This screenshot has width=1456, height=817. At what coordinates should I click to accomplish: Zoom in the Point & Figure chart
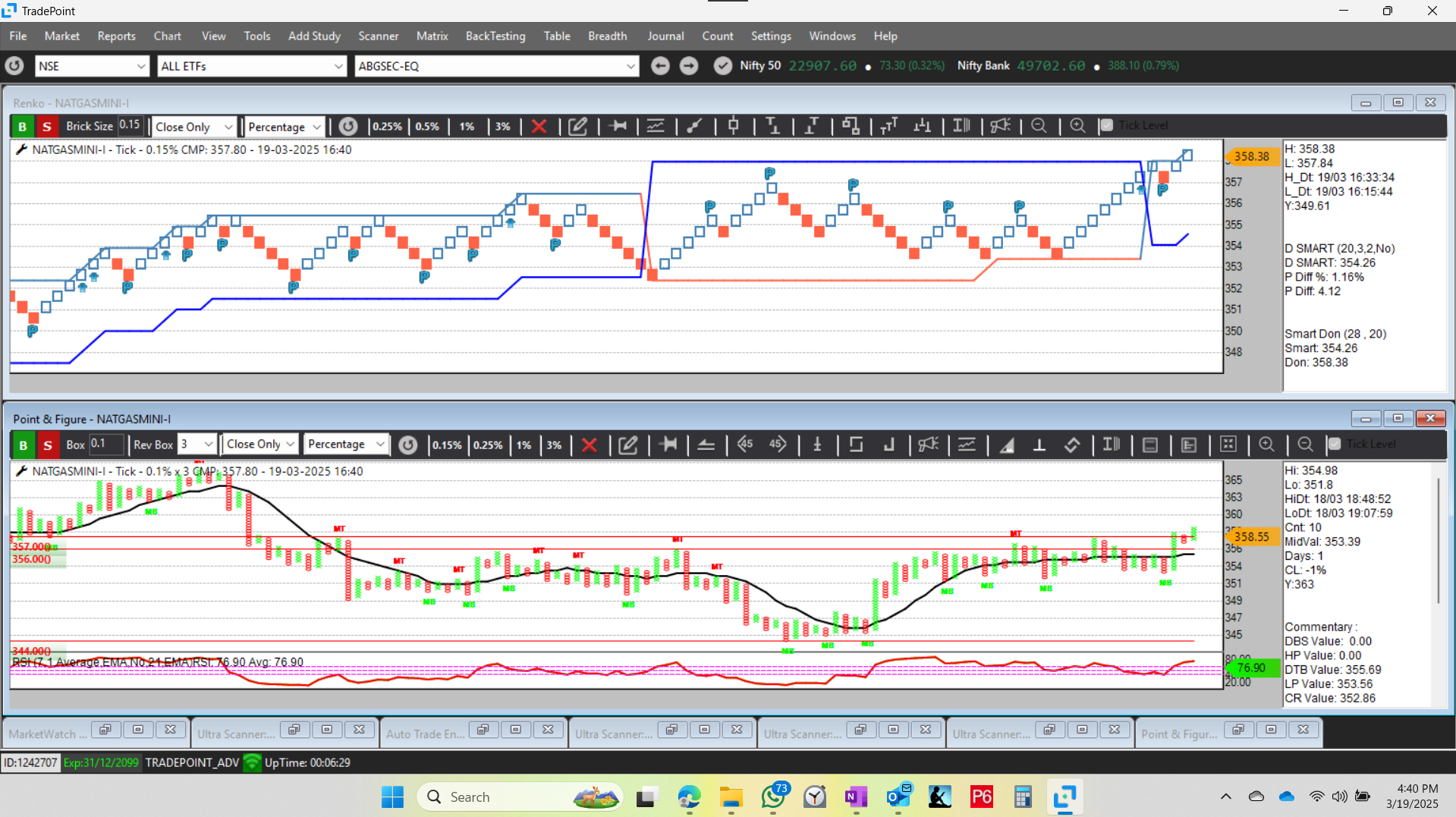(x=1266, y=445)
